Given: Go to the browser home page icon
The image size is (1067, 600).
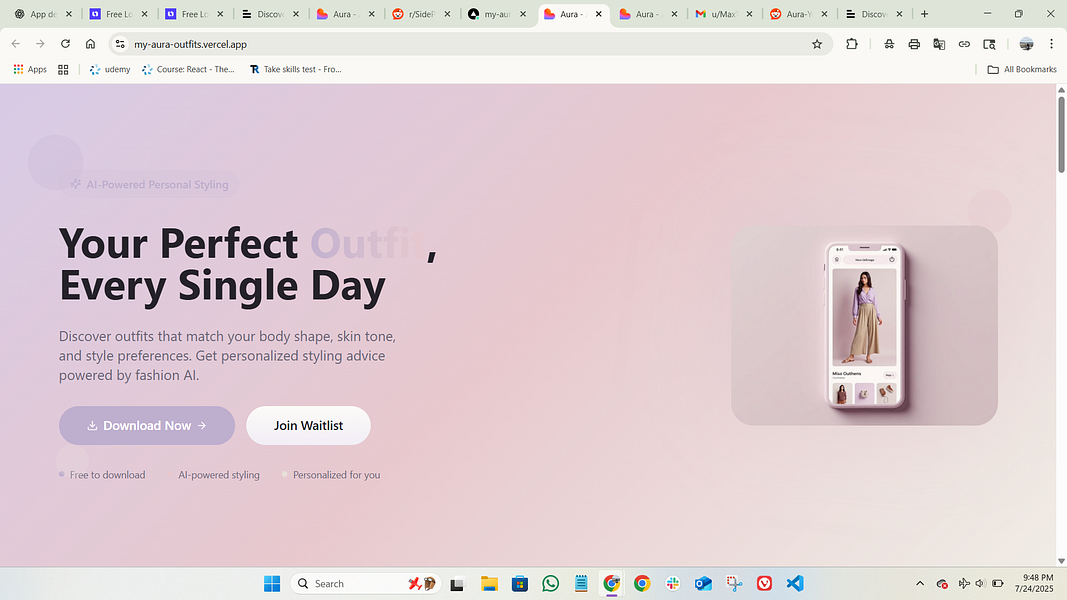Looking at the screenshot, I should pos(90,44).
